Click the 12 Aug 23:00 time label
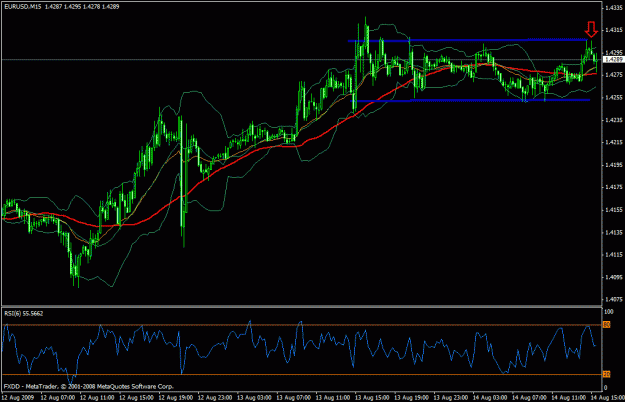 (x=215, y=398)
